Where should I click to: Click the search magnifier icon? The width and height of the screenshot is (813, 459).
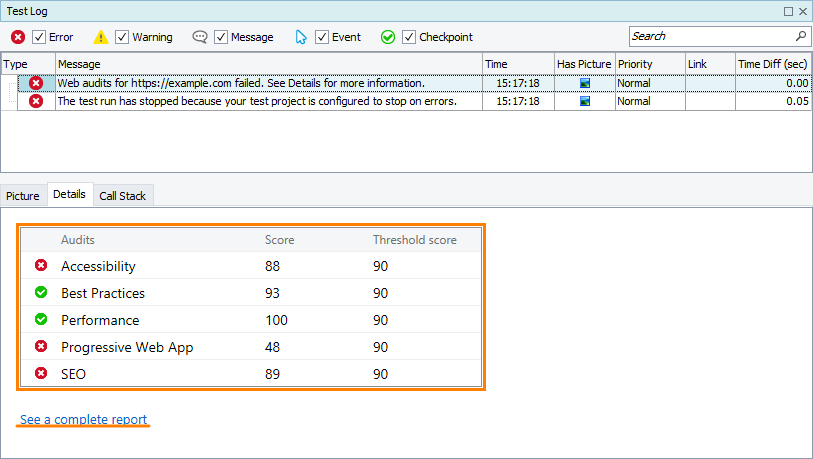click(x=800, y=36)
